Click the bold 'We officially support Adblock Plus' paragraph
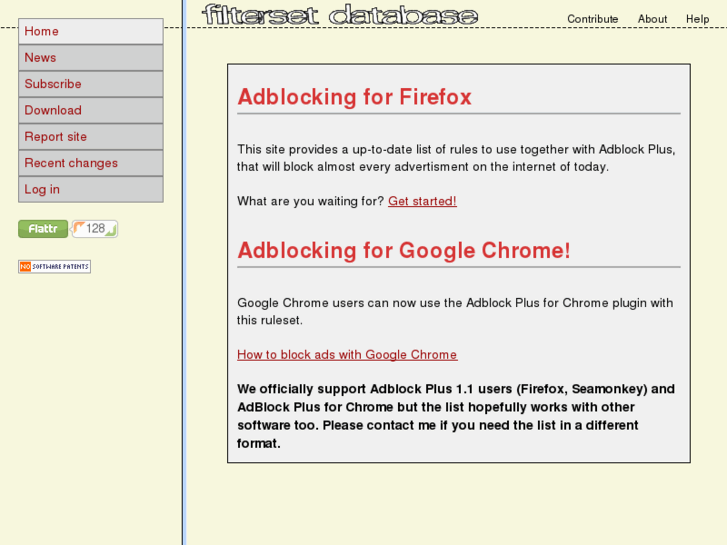727x545 pixels. [456, 416]
